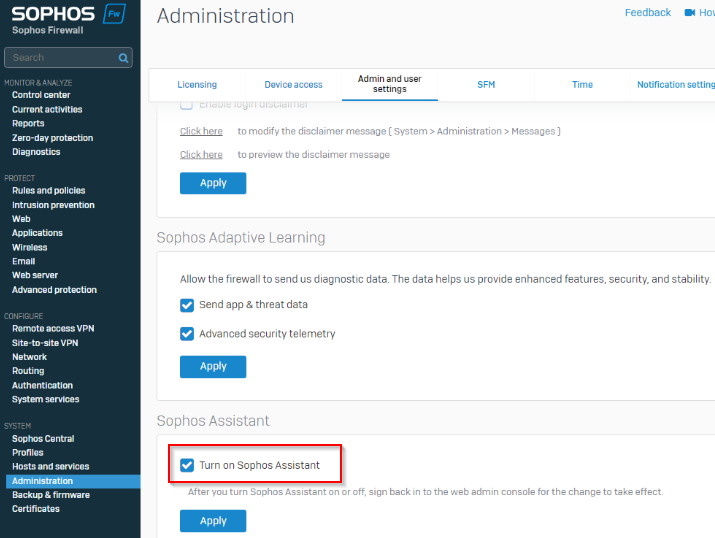This screenshot has width=715, height=538.
Task: Toggle Send app & threat data checkbox
Action: pyautogui.click(x=187, y=305)
